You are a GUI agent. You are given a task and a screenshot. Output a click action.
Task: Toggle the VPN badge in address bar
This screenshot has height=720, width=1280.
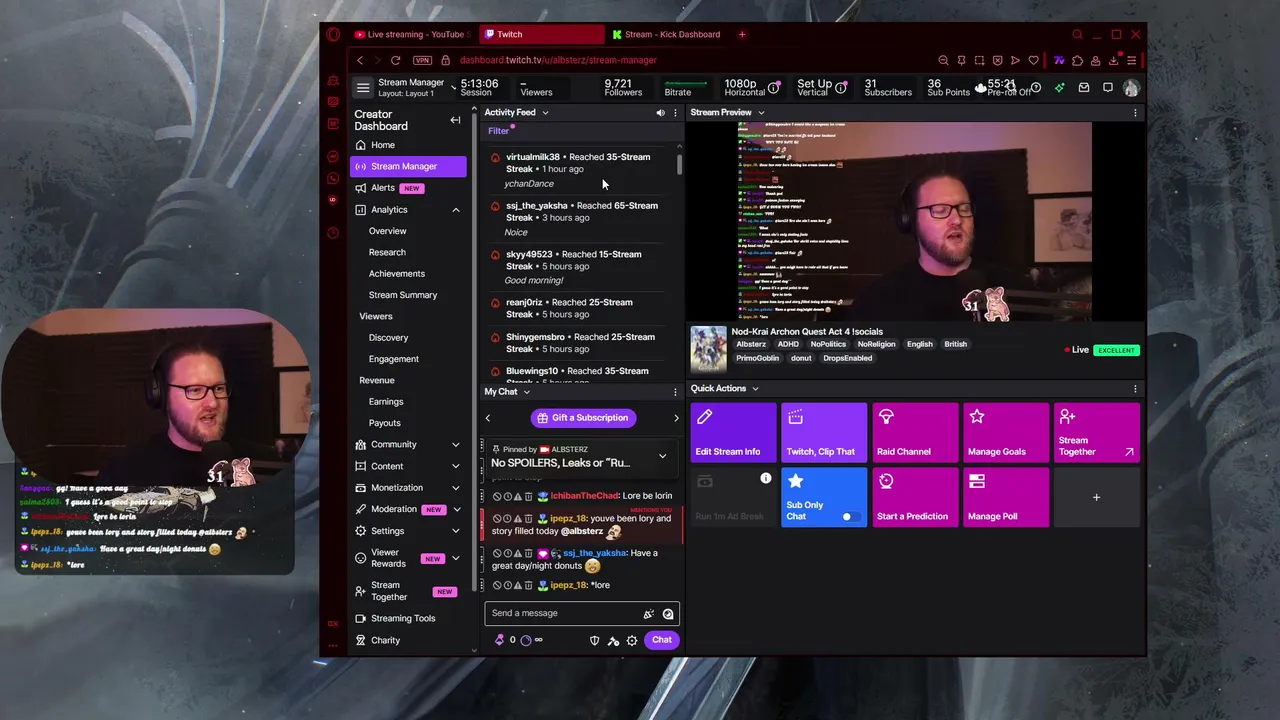click(421, 61)
